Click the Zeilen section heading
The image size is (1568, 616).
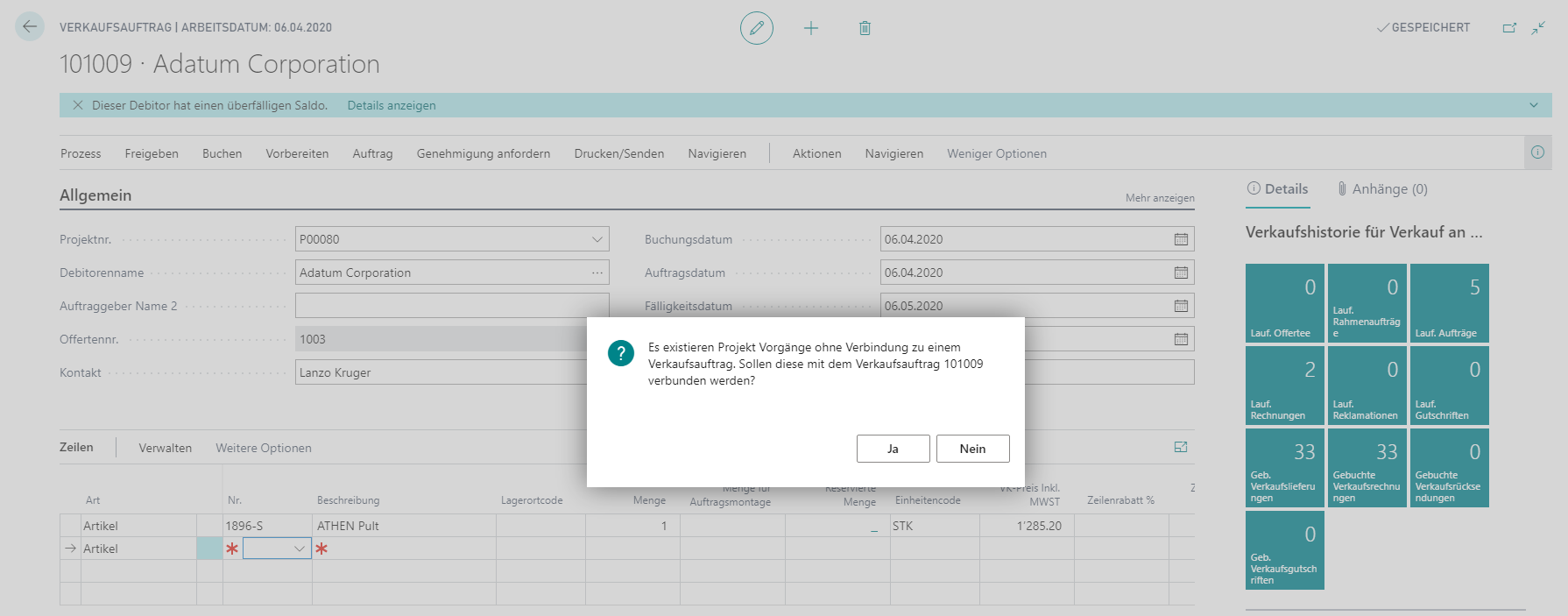76,447
